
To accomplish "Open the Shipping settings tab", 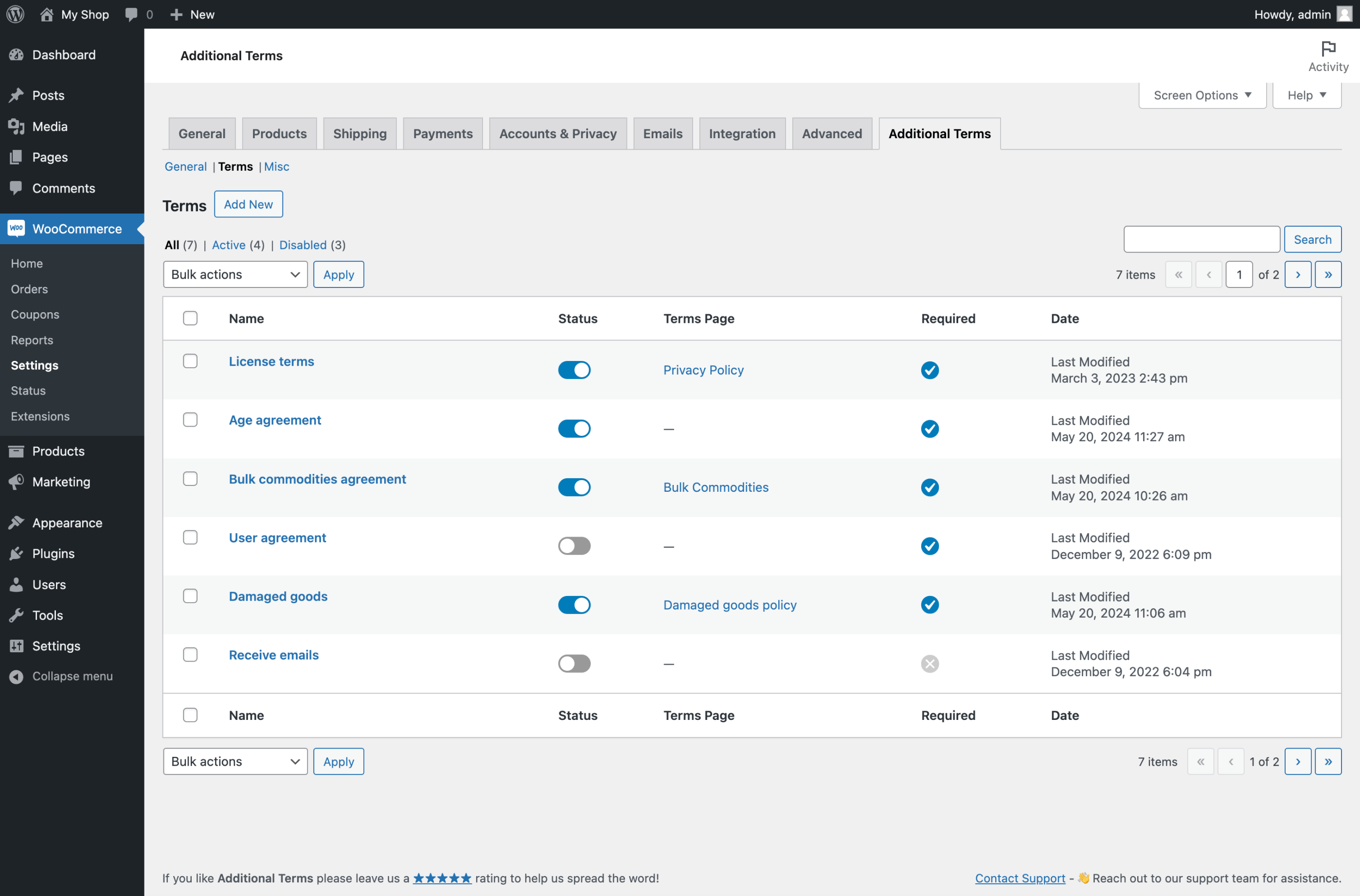I will pyautogui.click(x=359, y=133).
